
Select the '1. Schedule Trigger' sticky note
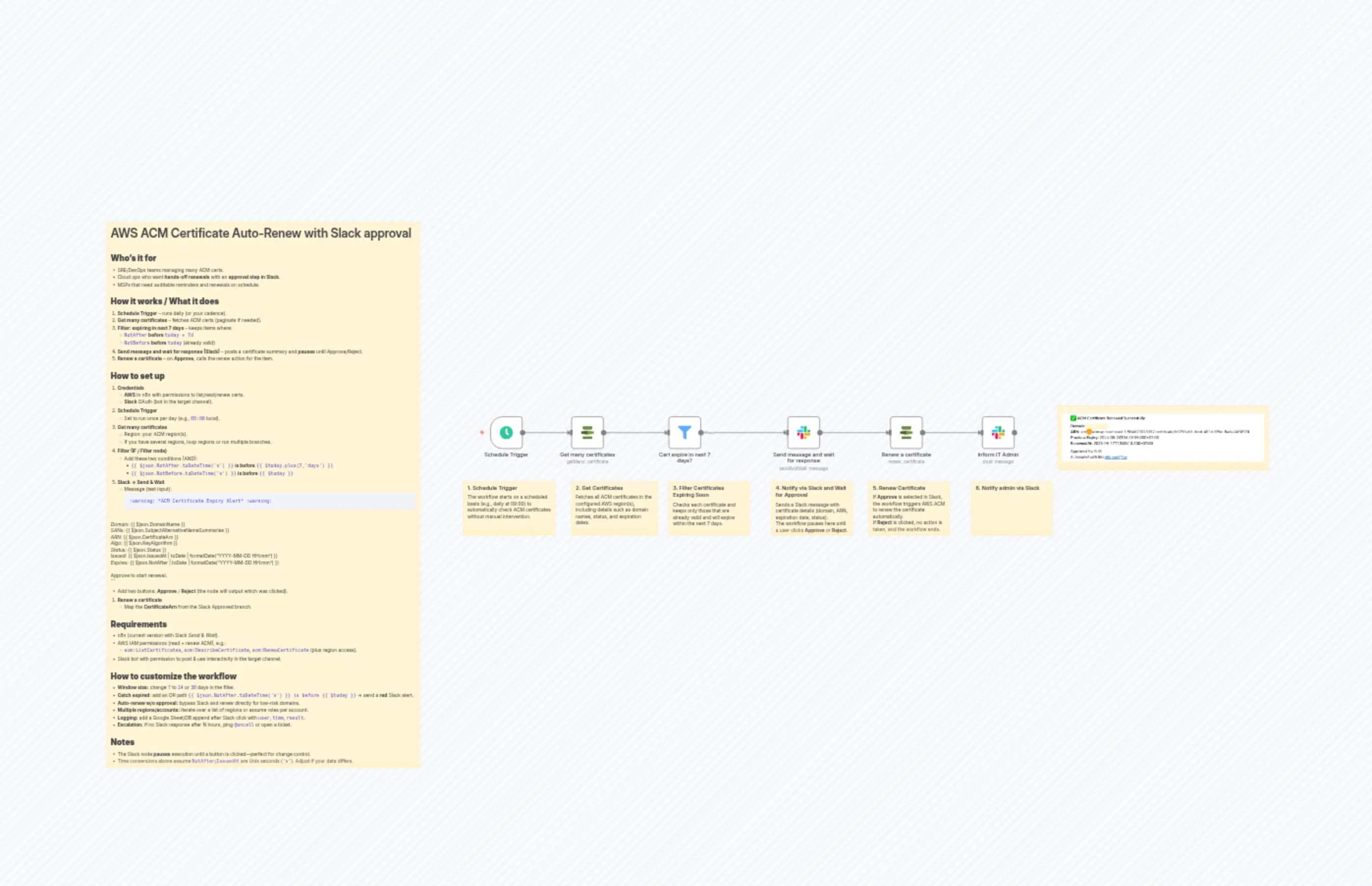coord(509,508)
